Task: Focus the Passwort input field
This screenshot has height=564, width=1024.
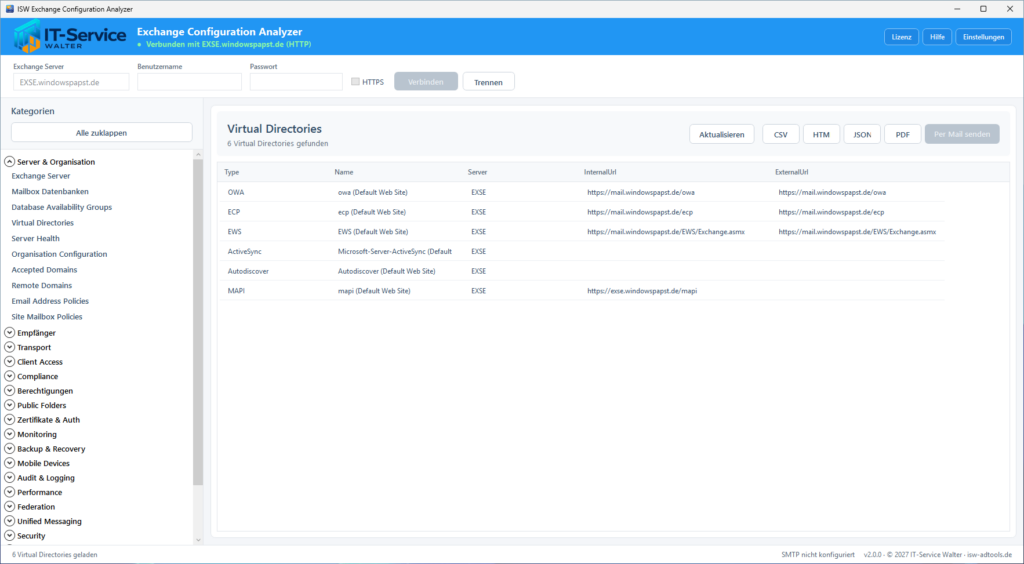Action: (296, 82)
